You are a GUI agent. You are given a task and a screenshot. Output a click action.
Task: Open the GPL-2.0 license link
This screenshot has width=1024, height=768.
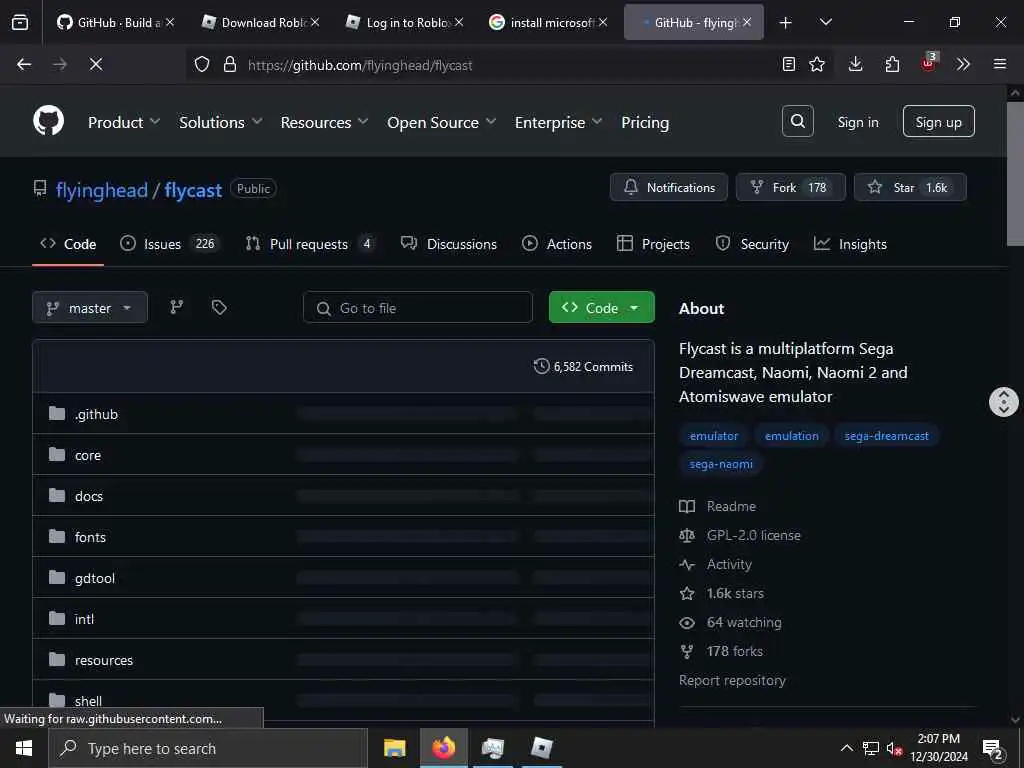click(754, 536)
